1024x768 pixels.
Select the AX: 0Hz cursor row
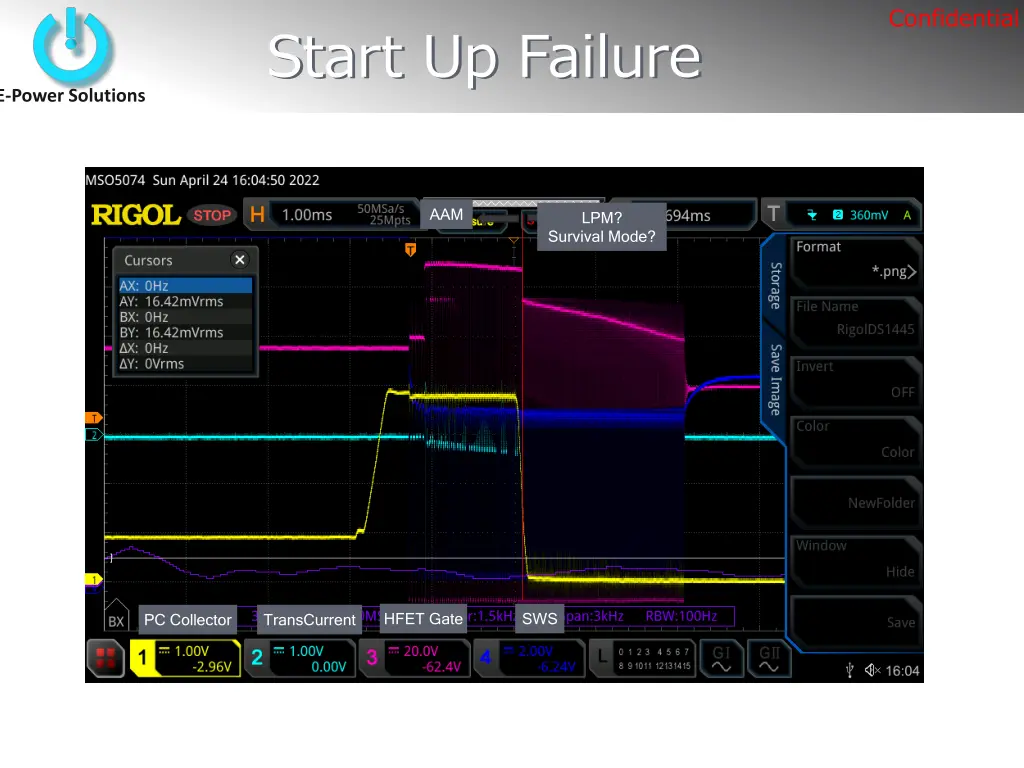click(x=185, y=286)
